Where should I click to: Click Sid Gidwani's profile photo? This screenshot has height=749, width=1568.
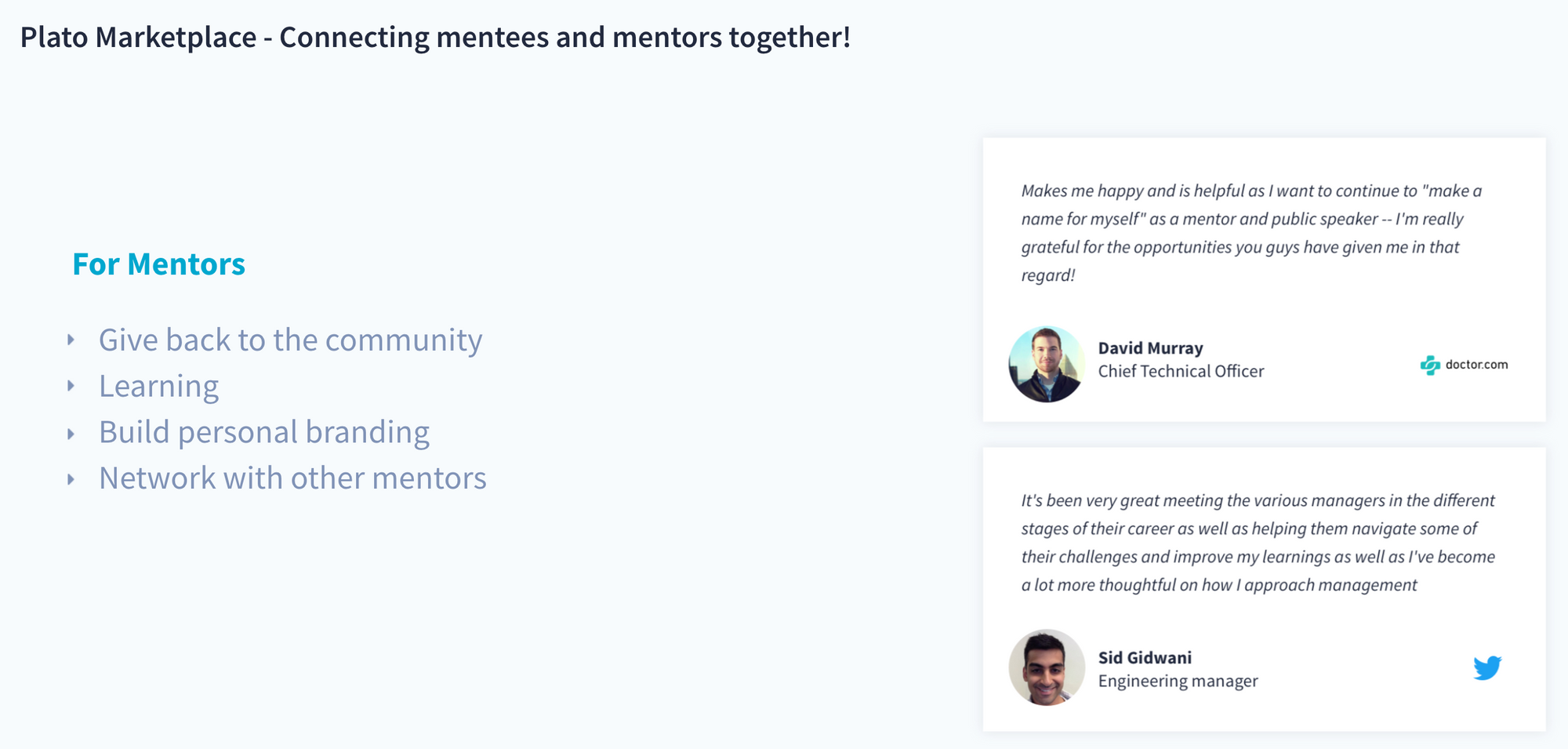point(1046,667)
